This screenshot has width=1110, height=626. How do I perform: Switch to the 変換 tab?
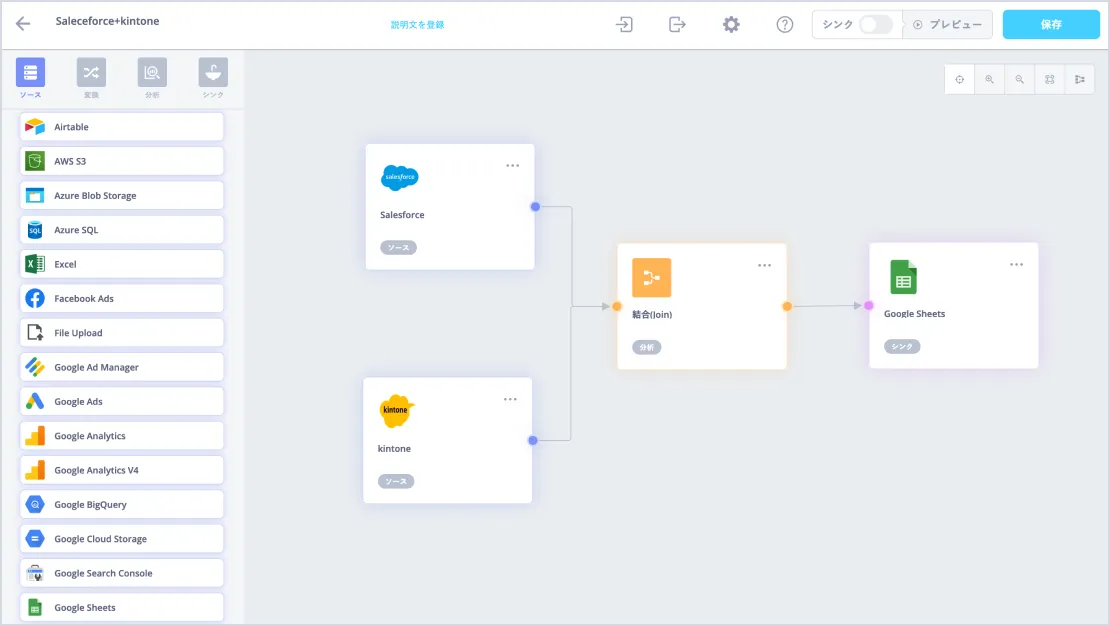point(91,78)
